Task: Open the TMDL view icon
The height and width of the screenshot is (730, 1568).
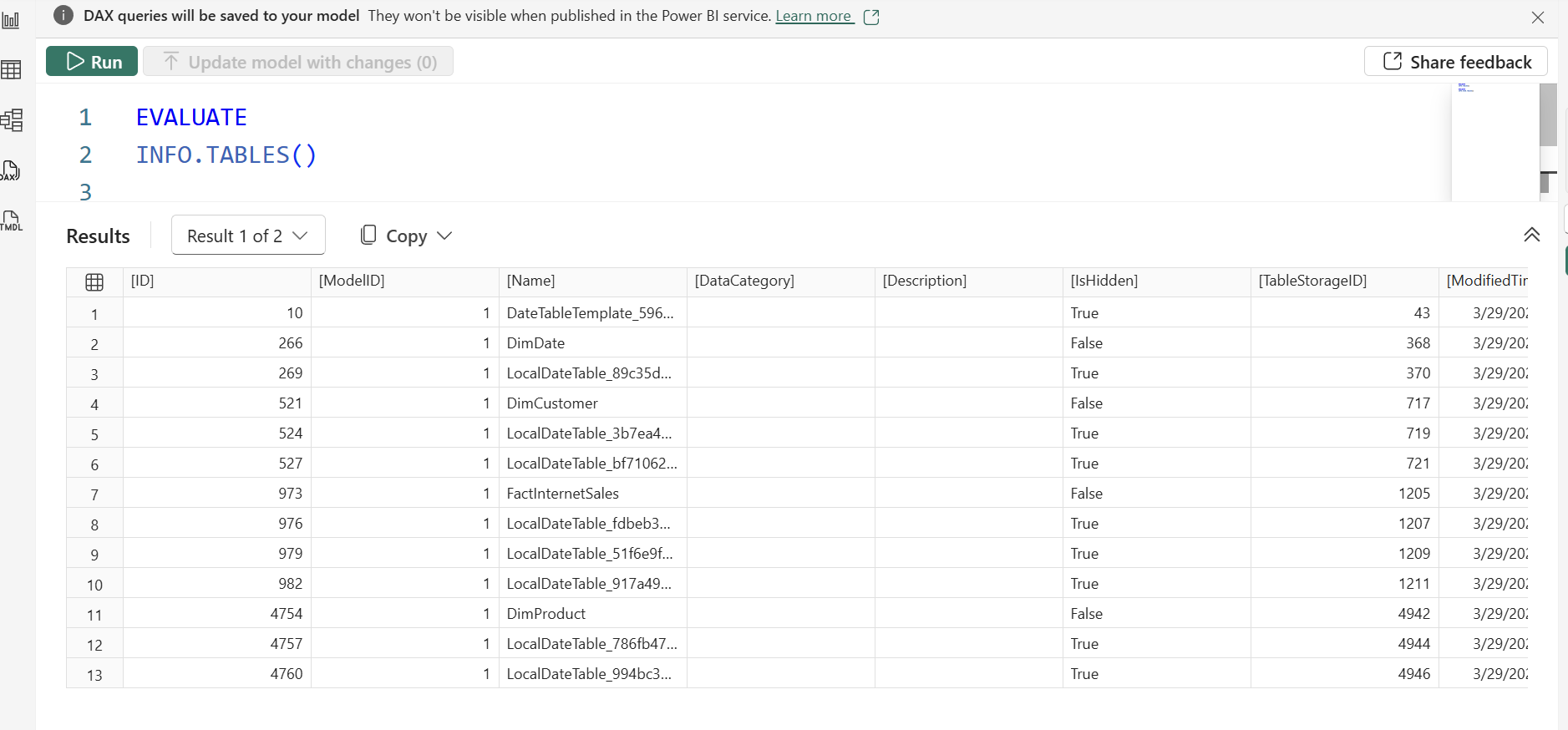Action: coord(11,221)
